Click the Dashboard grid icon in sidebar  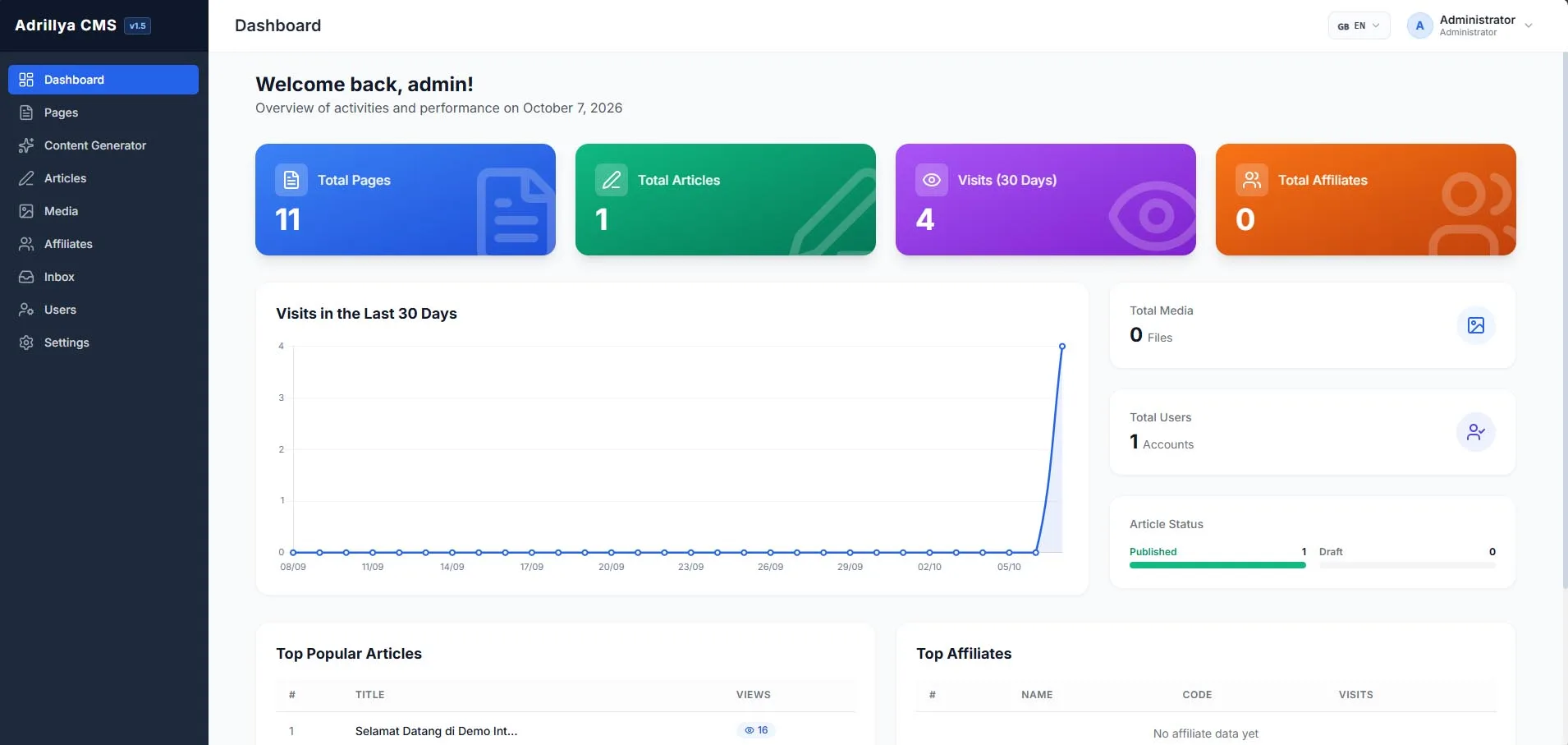pyautogui.click(x=26, y=80)
